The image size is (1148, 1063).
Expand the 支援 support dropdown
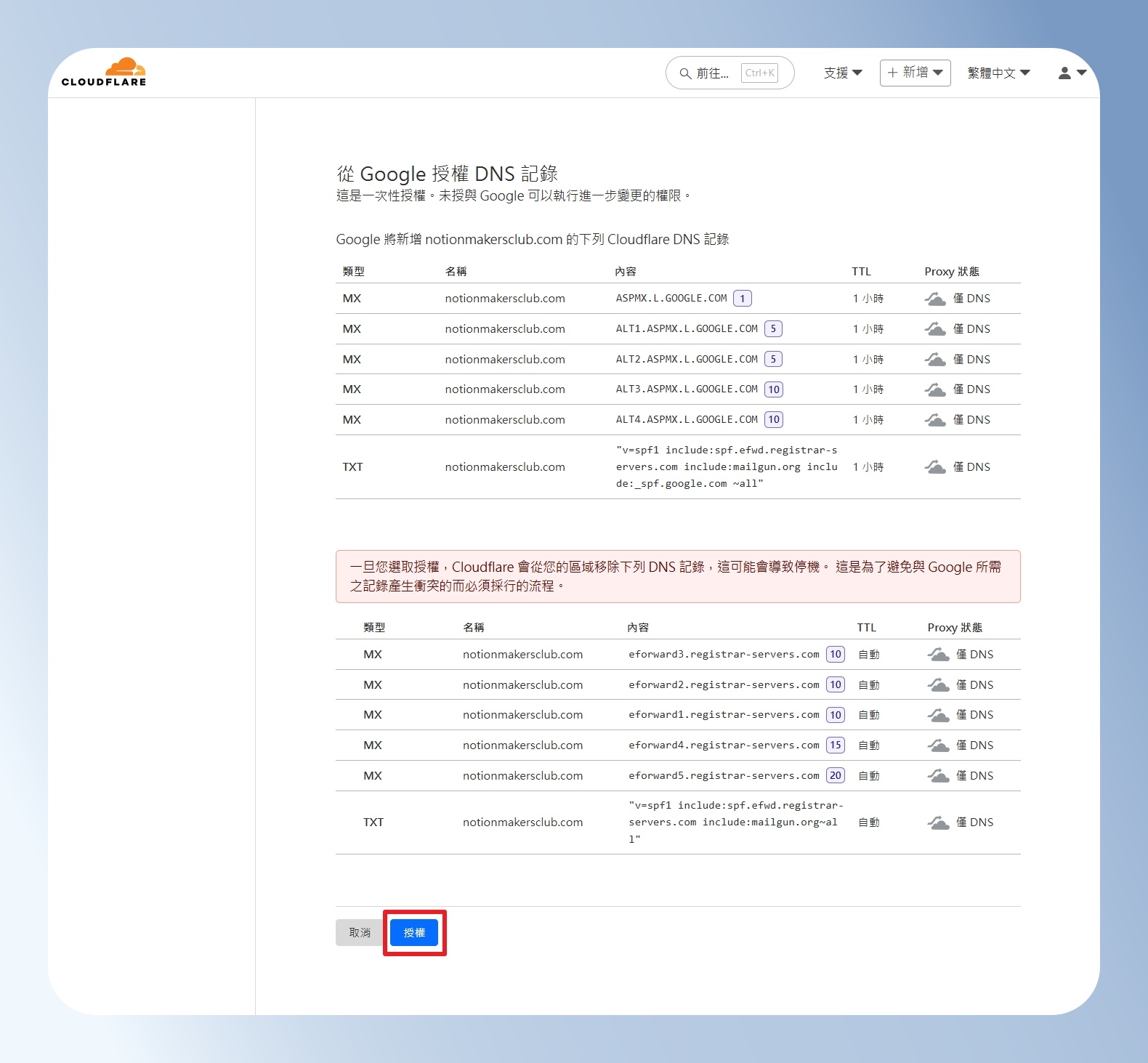843,73
